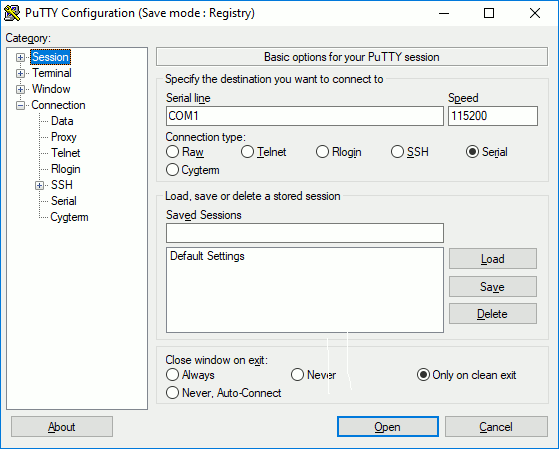The image size is (559, 449).
Task: Close the PuTTY Configuration window
Action: coord(535,14)
